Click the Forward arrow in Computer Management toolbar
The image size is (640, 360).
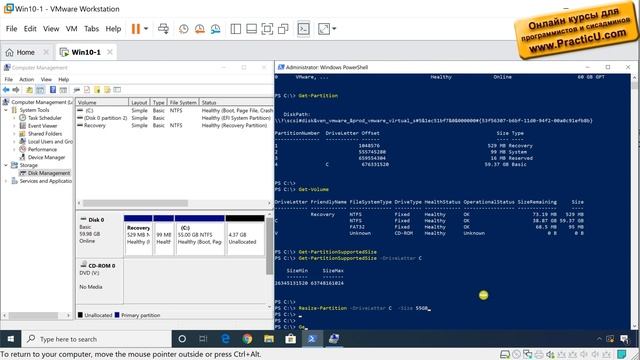16,90
